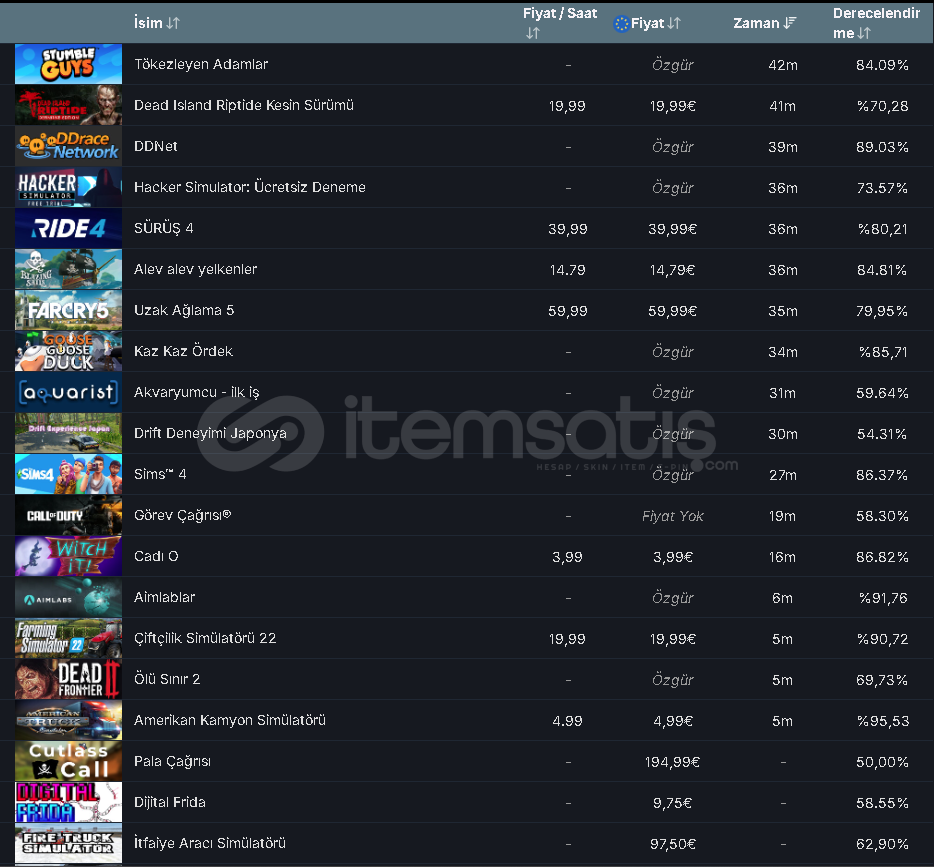
Task: Click the 14,79€ price of Alev alev yelkenler
Action: 673,270
